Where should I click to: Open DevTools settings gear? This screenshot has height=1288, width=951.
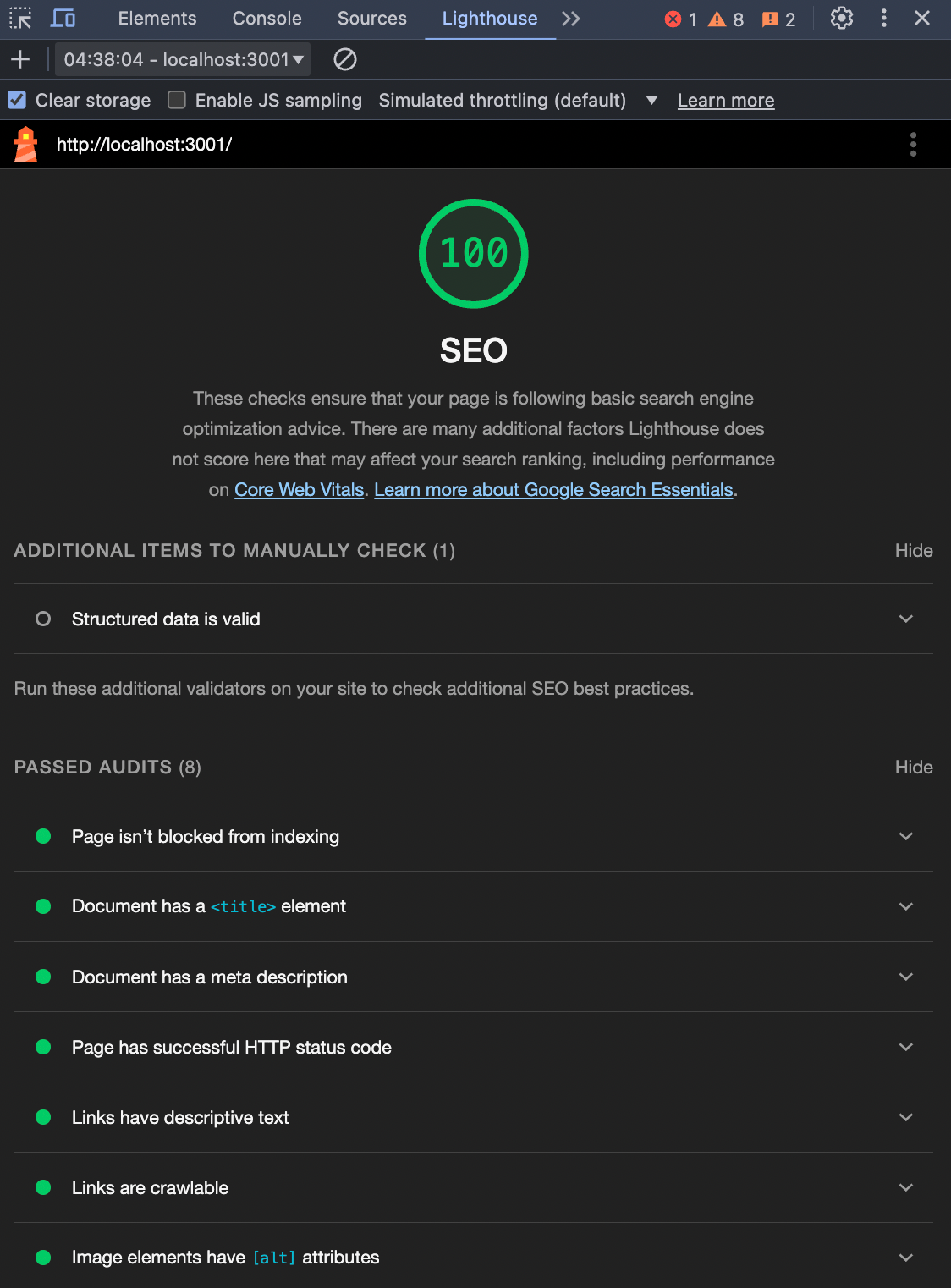(841, 18)
